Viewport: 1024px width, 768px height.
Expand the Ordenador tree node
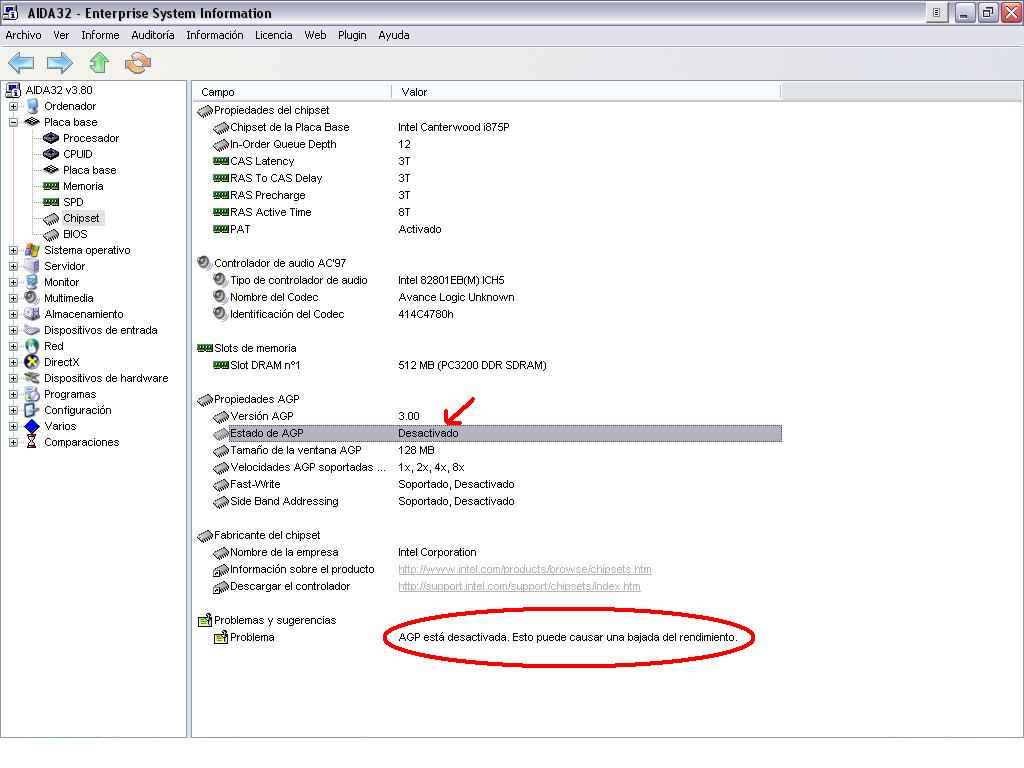(x=13, y=106)
